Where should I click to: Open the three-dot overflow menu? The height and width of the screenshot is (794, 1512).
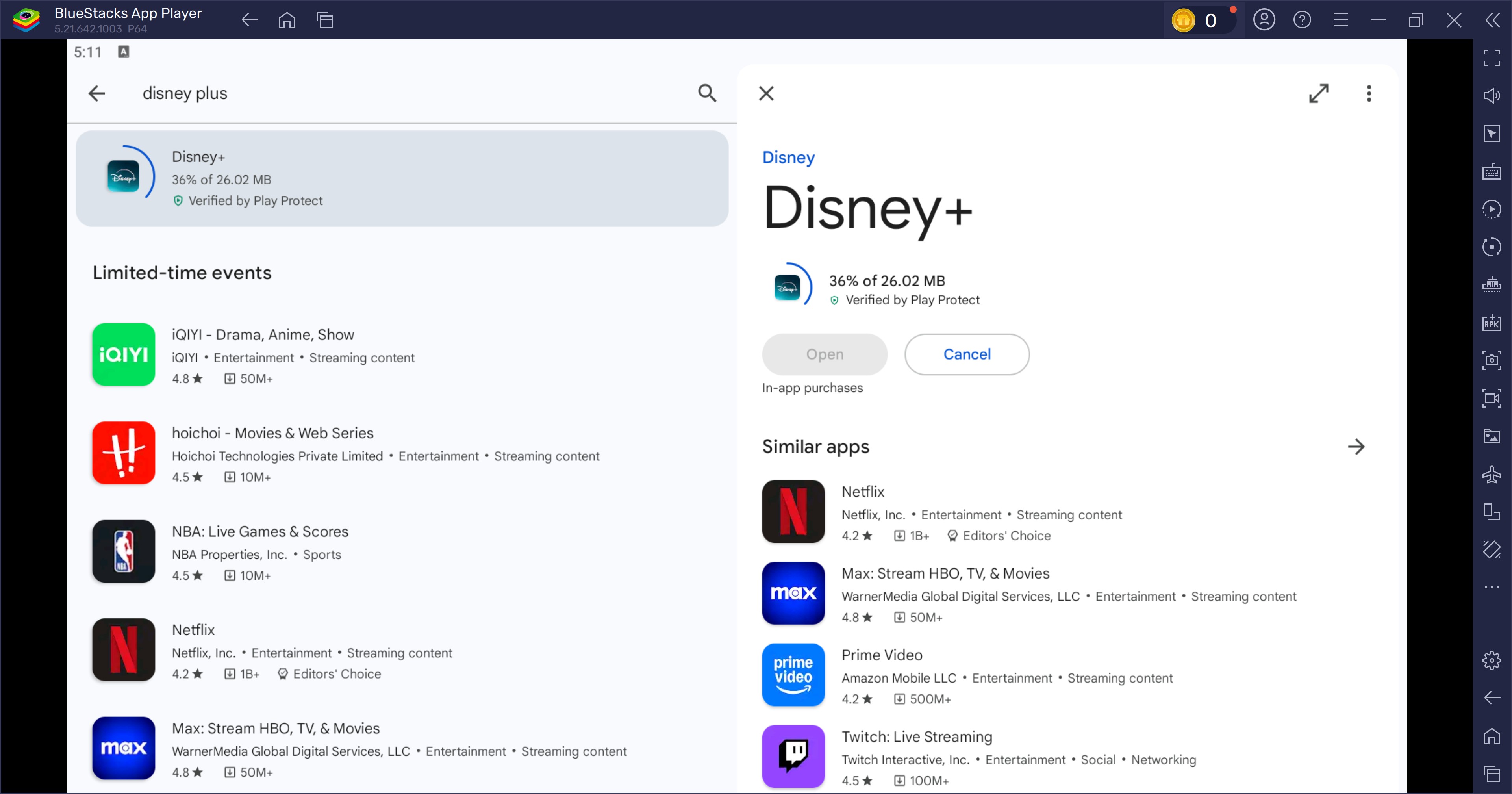[1369, 93]
